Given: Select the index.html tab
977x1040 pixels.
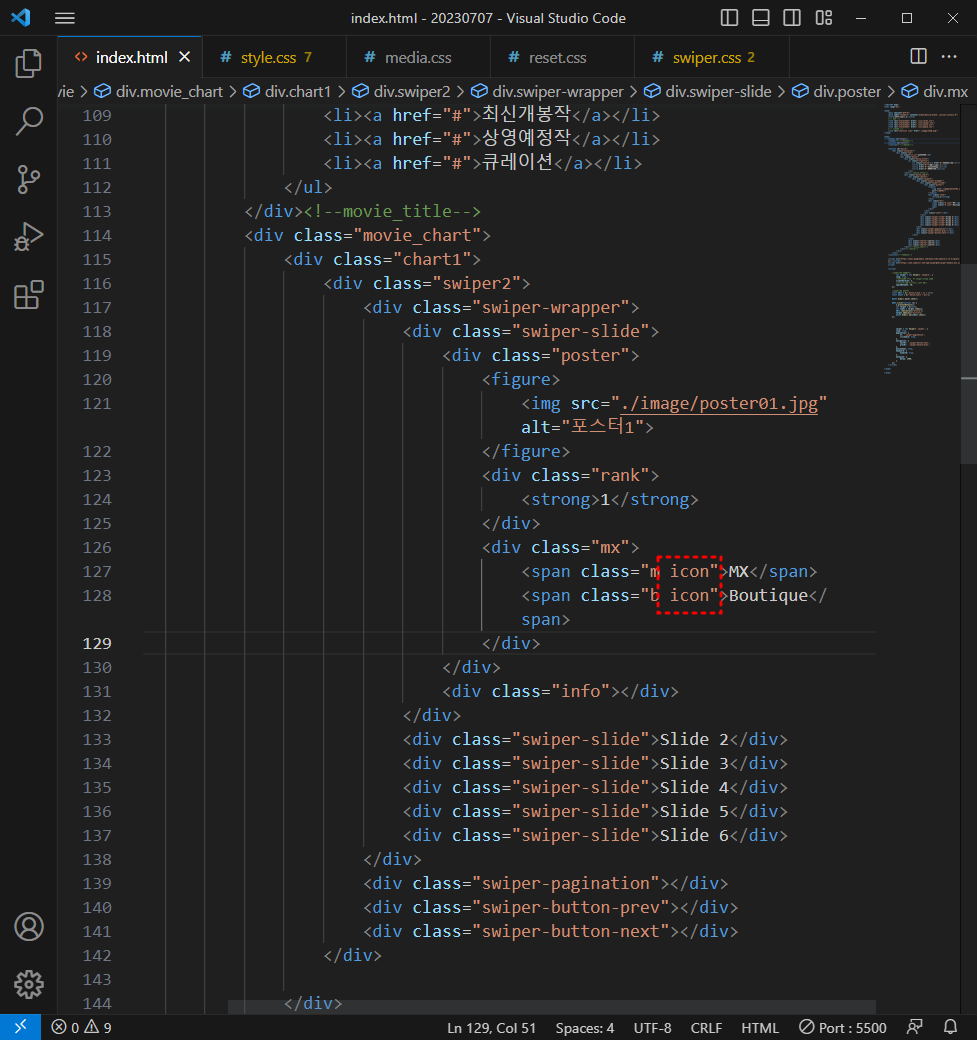Looking at the screenshot, I should [x=131, y=58].
